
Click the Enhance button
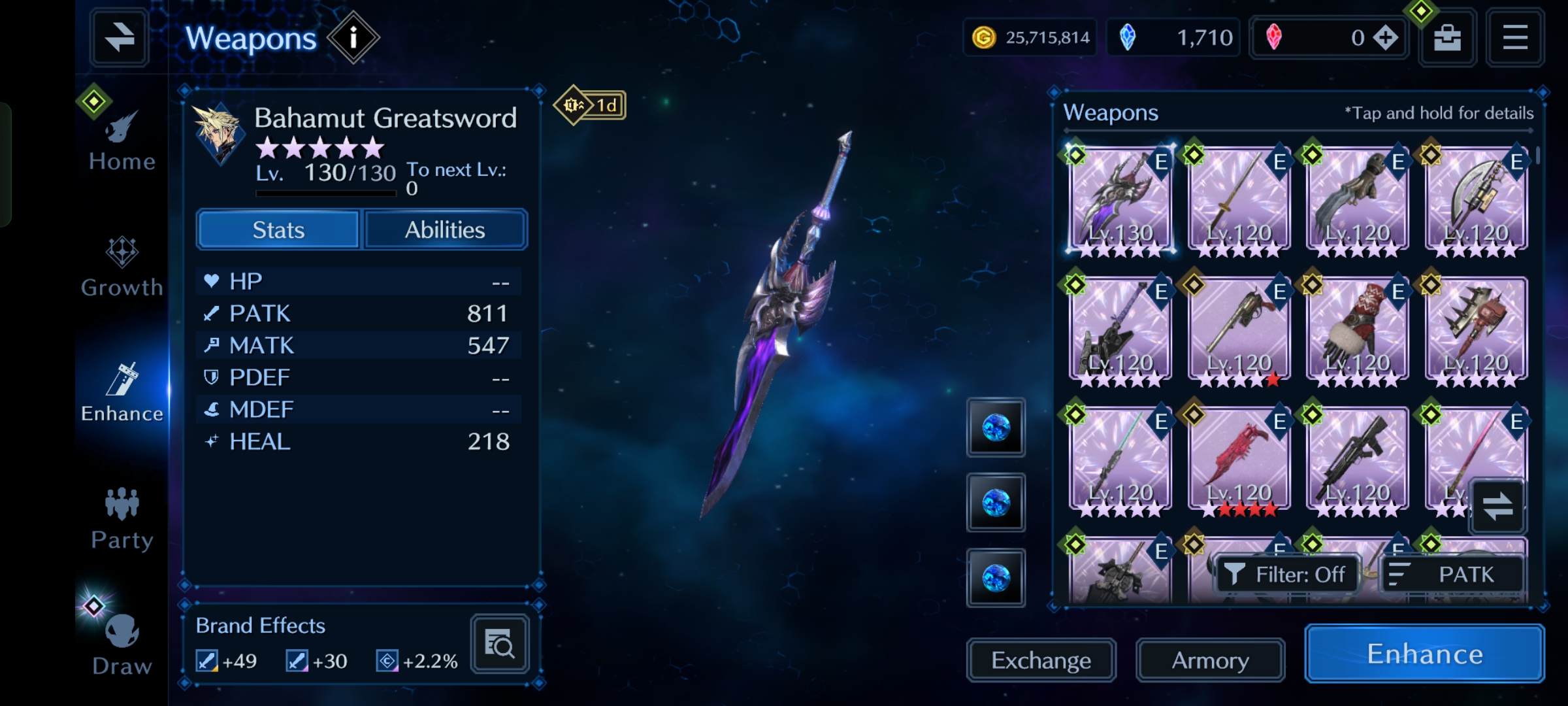[x=1424, y=654]
